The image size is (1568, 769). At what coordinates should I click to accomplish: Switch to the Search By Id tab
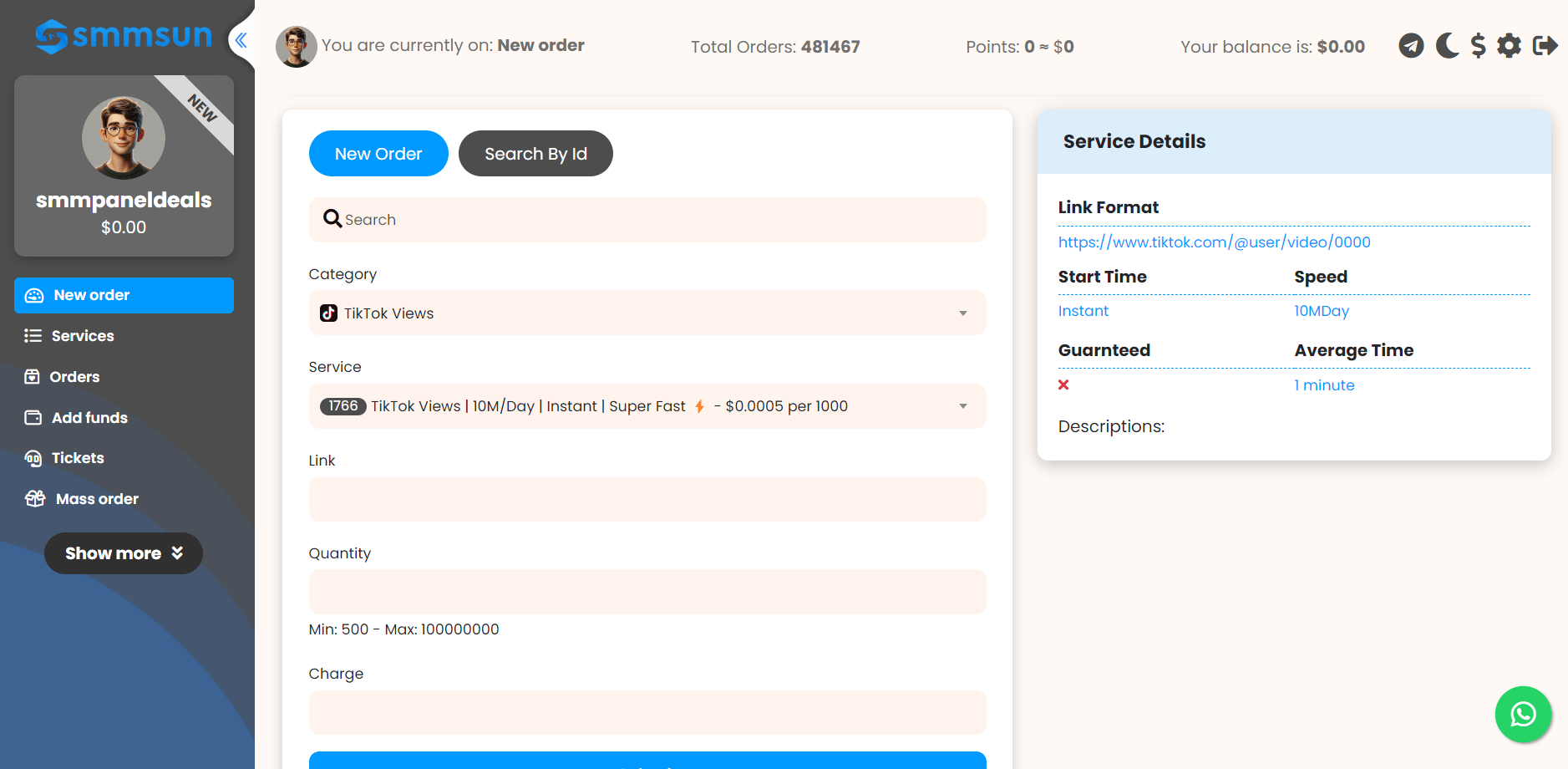(535, 154)
